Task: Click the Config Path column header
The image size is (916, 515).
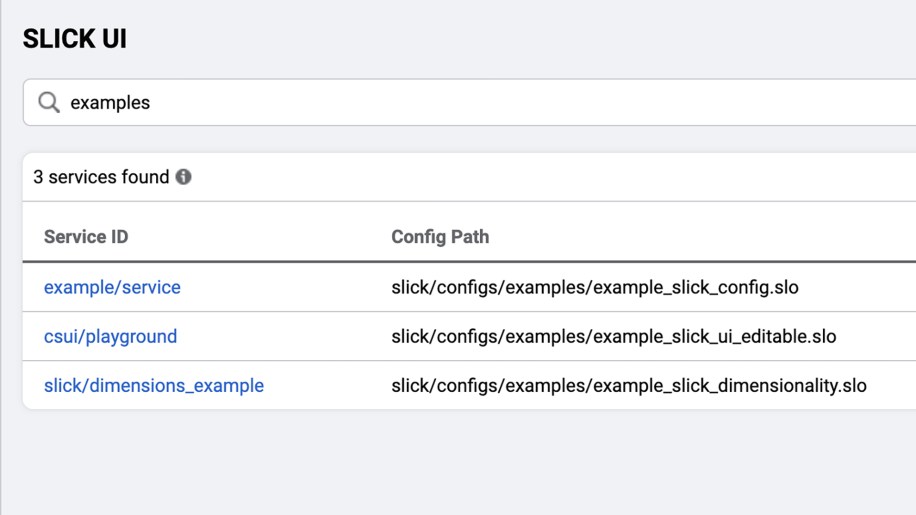Action: [x=440, y=237]
